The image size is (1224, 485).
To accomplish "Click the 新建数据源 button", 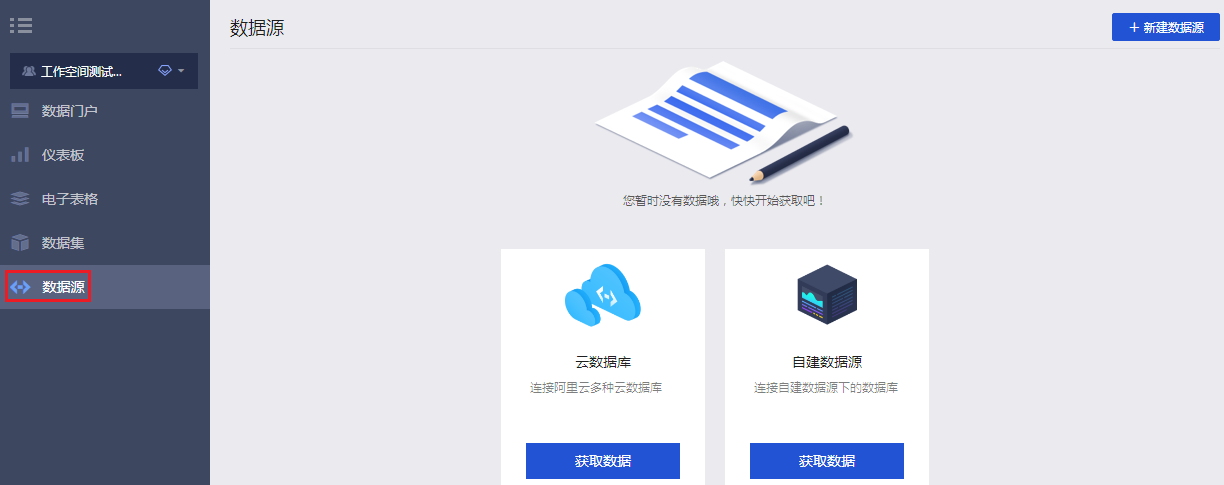I will 1166,27.
